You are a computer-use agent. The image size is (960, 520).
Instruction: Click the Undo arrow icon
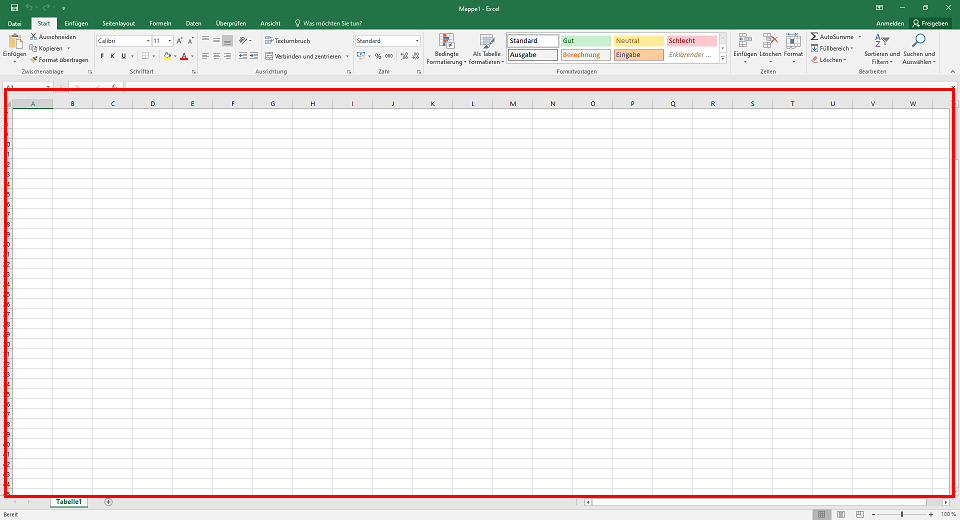point(29,8)
